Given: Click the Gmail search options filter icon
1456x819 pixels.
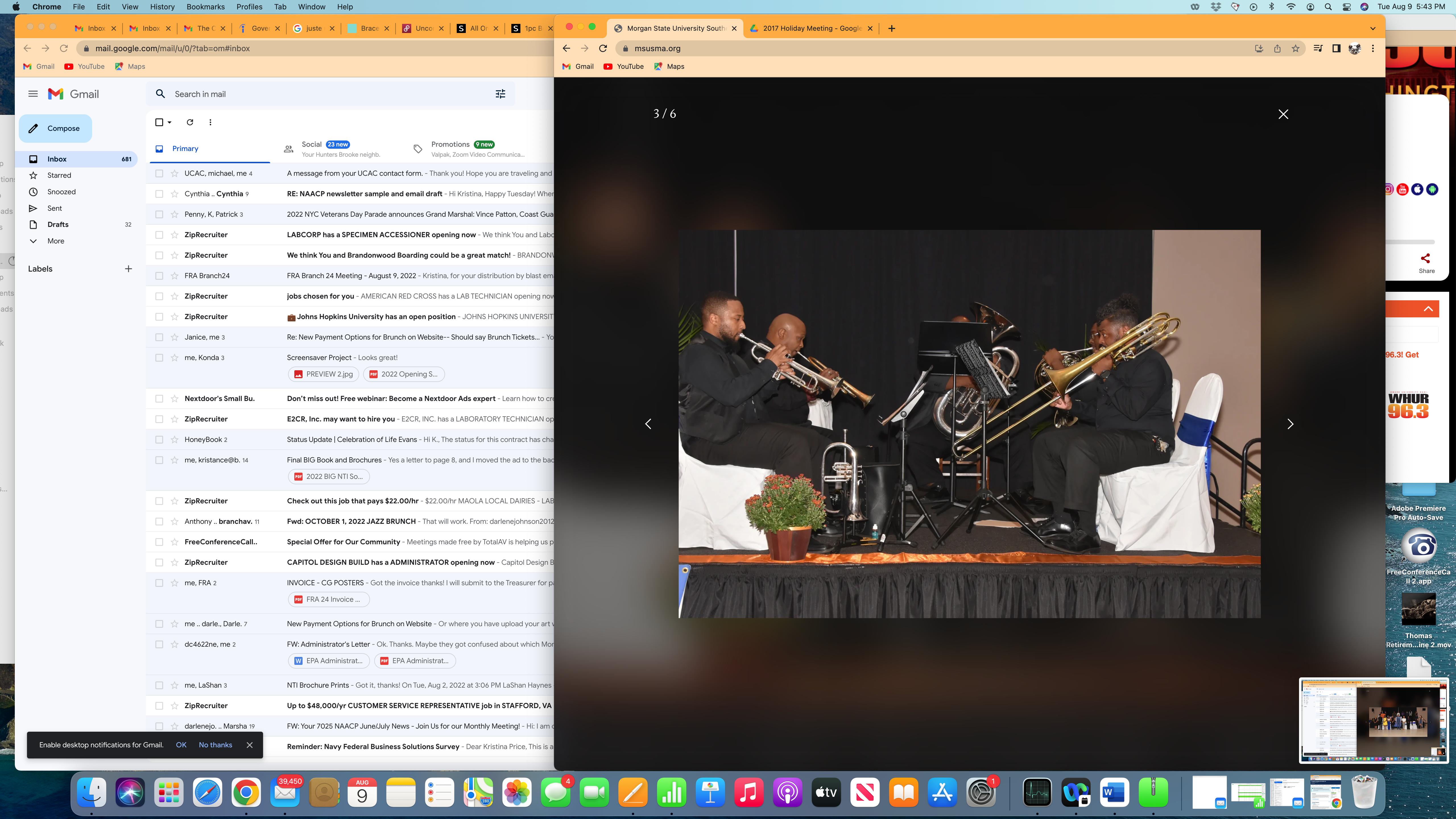Looking at the screenshot, I should (x=500, y=94).
